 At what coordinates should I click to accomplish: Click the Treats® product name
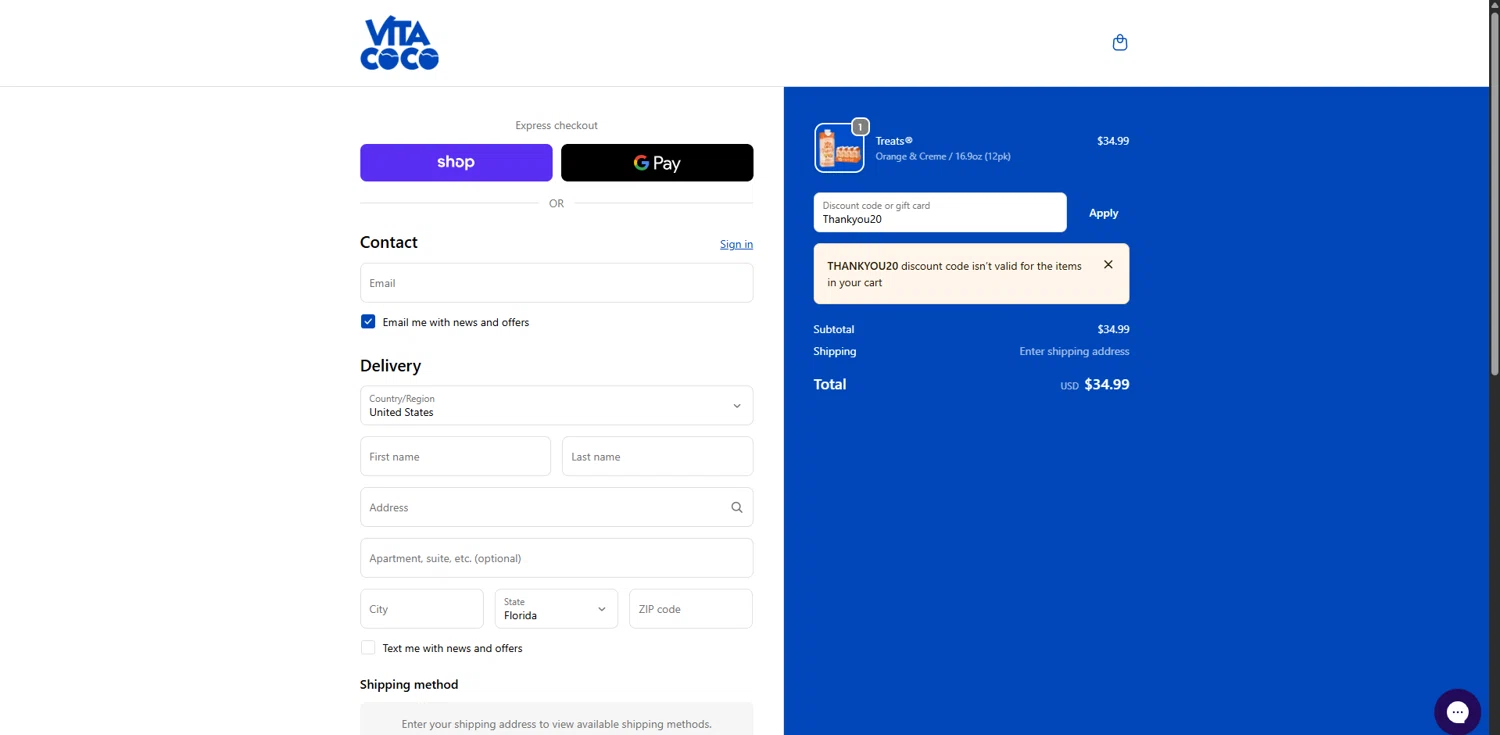(894, 141)
